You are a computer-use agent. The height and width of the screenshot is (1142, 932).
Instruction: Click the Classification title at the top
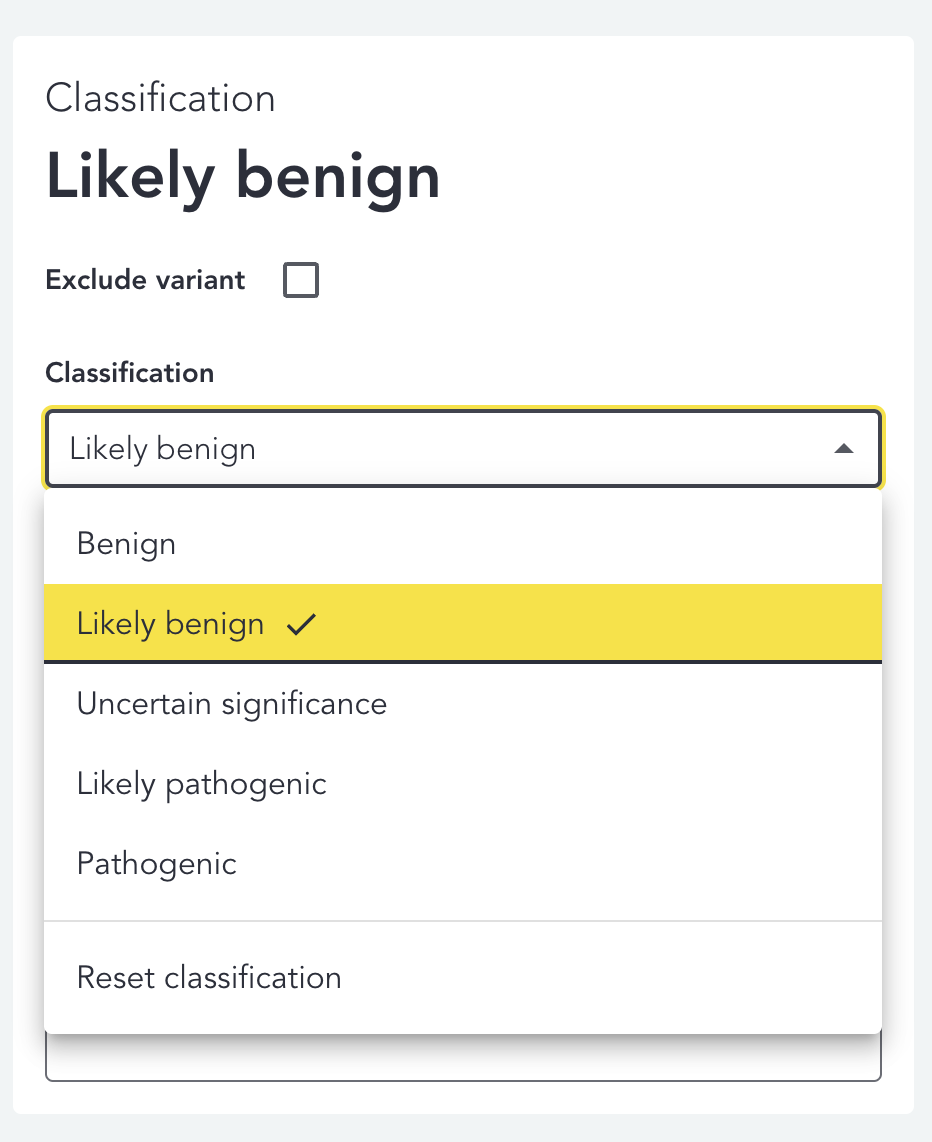pyautogui.click(x=160, y=99)
